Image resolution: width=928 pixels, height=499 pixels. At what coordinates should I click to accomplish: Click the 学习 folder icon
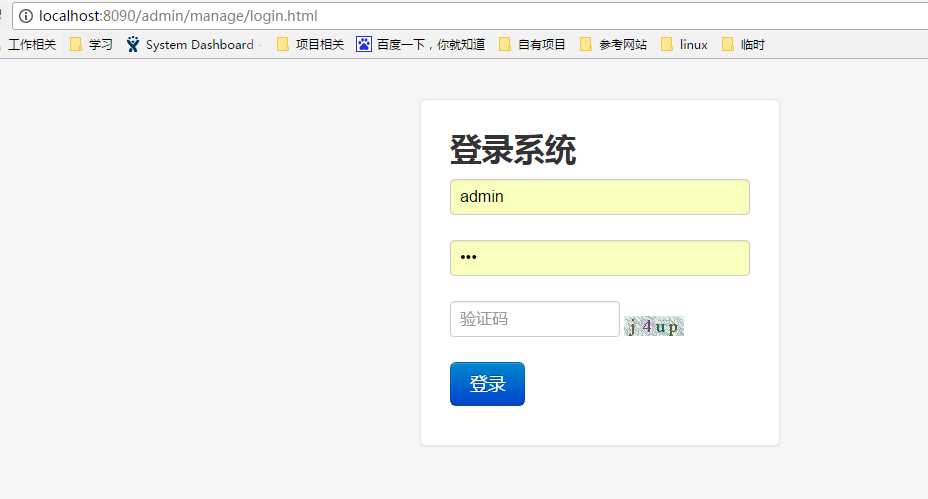click(x=75, y=44)
